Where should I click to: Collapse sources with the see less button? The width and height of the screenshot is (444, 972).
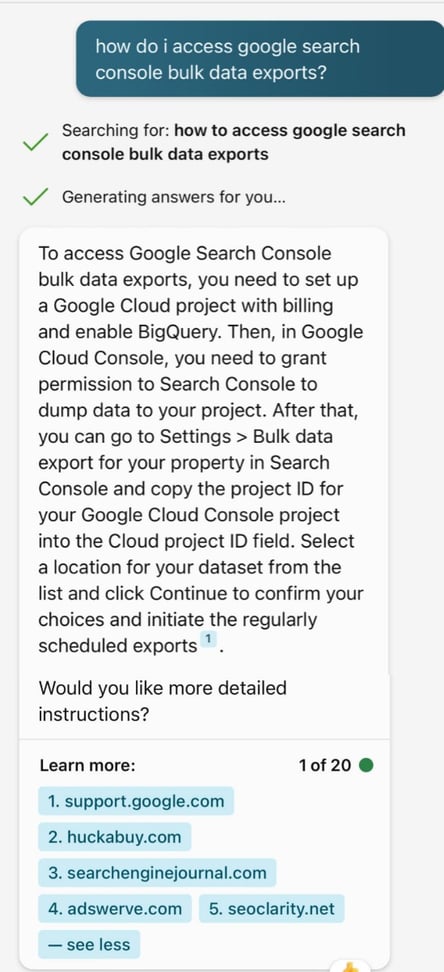(x=89, y=945)
